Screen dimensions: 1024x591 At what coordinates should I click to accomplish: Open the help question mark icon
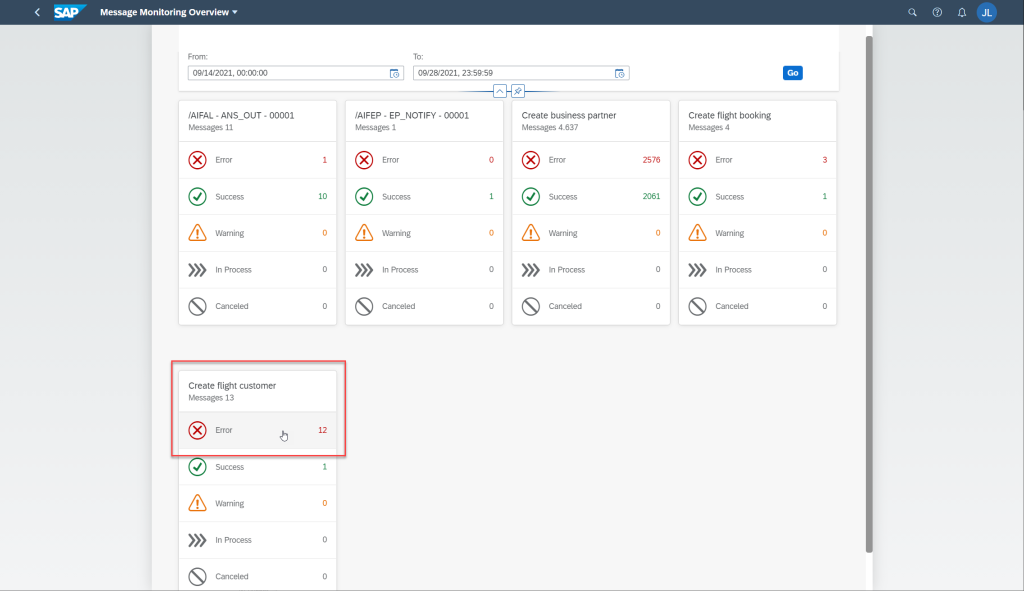pyautogui.click(x=937, y=12)
